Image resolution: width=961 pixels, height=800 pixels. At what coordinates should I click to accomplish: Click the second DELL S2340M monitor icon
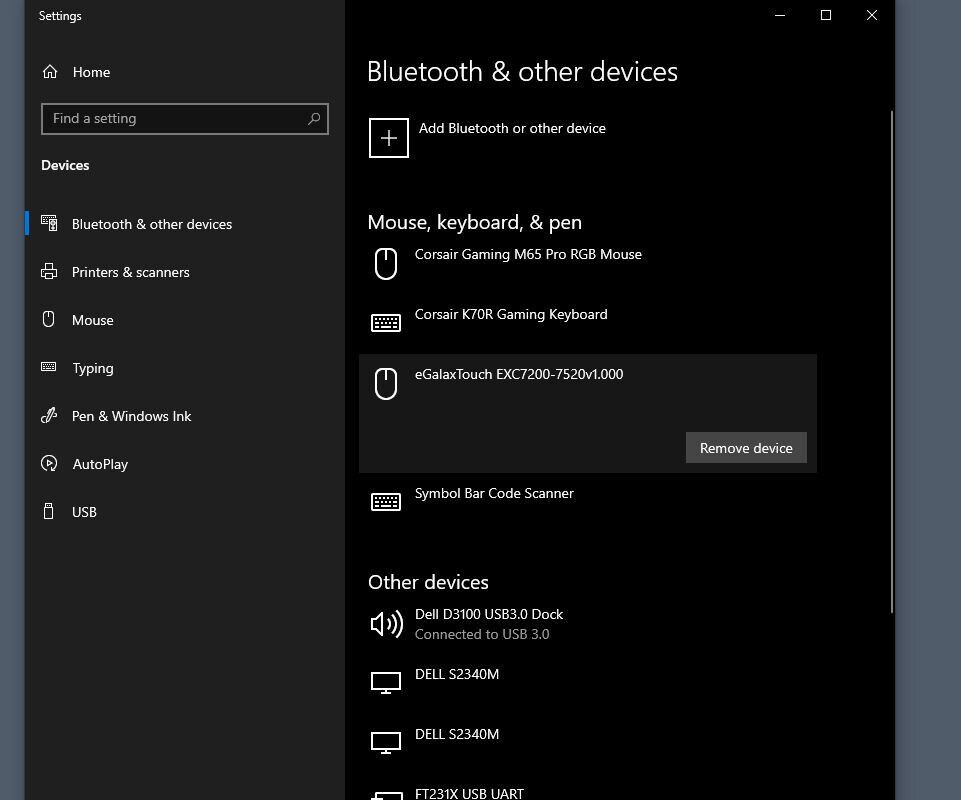[386, 743]
